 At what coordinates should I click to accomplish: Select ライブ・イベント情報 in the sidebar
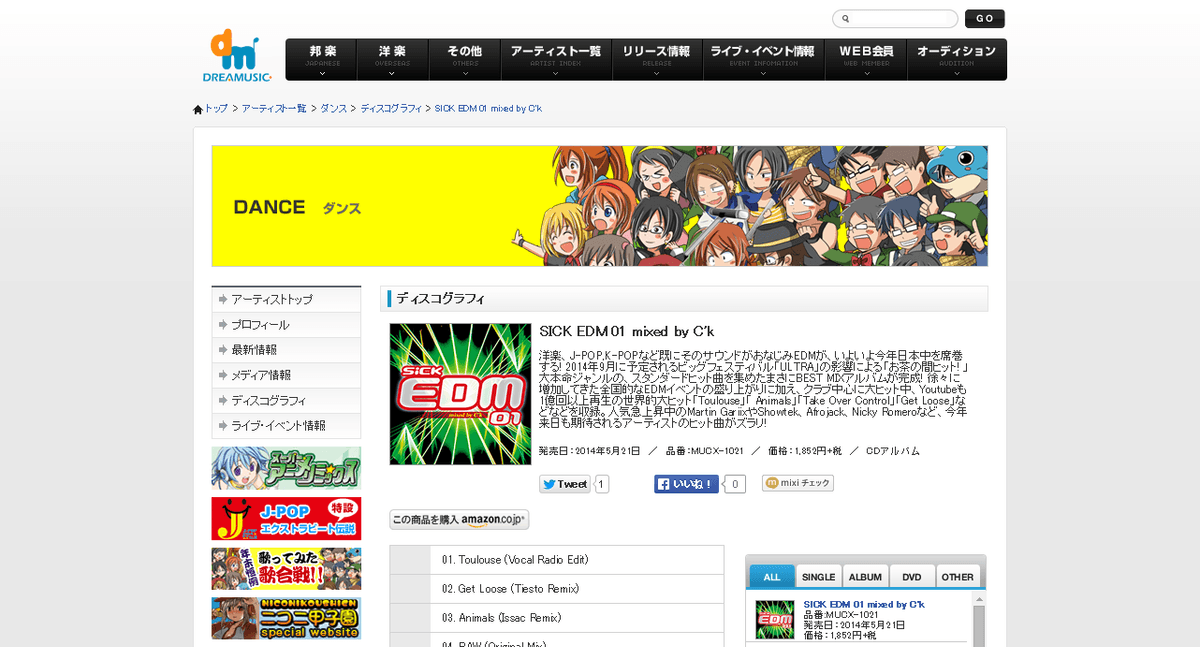pos(286,425)
